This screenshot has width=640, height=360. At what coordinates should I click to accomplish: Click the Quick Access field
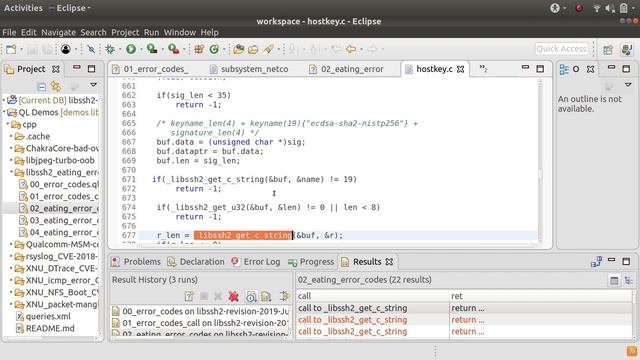(561, 49)
